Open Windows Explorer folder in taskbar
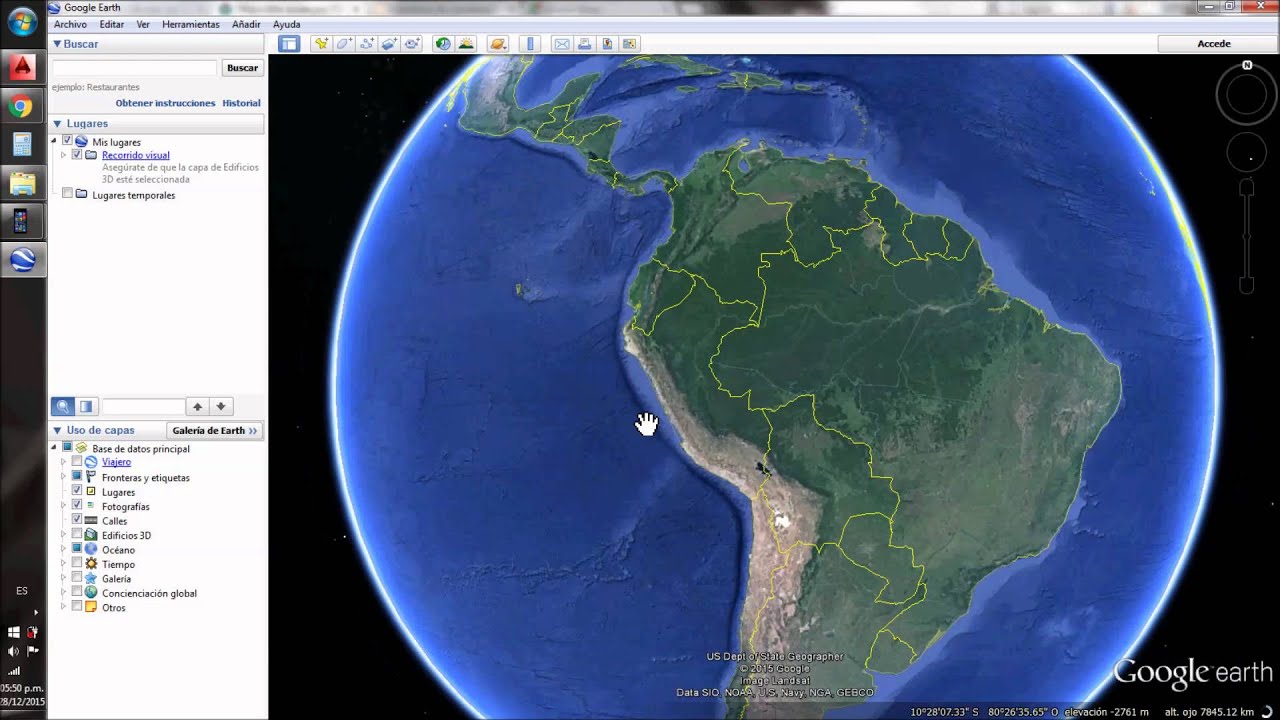Image resolution: width=1280 pixels, height=720 pixels. 21,183
